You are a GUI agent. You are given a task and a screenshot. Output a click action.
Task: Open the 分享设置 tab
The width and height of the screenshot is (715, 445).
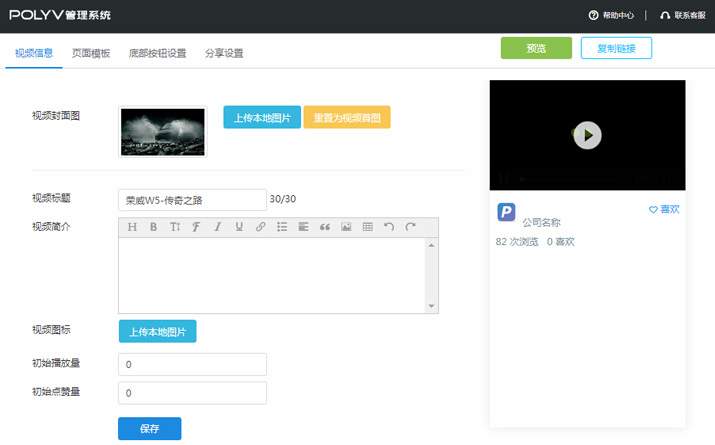(224, 53)
